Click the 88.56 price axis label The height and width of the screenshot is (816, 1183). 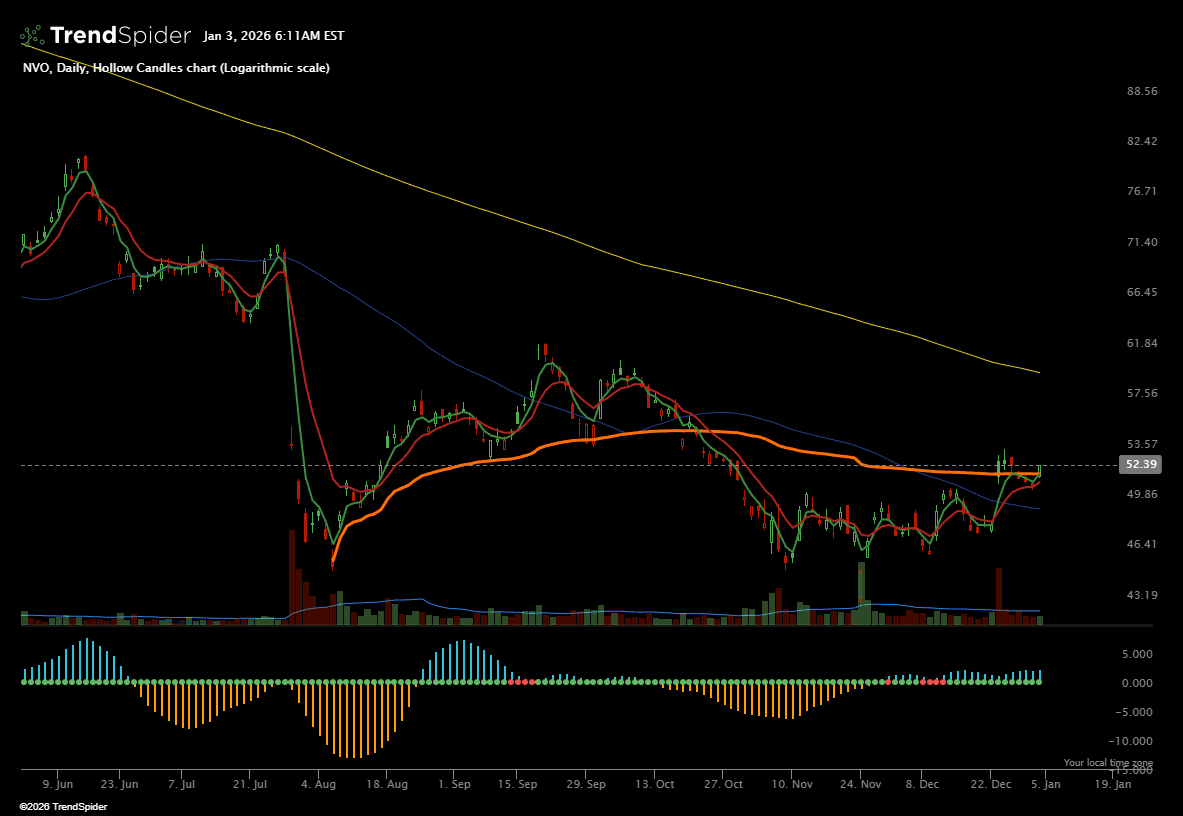1141,91
